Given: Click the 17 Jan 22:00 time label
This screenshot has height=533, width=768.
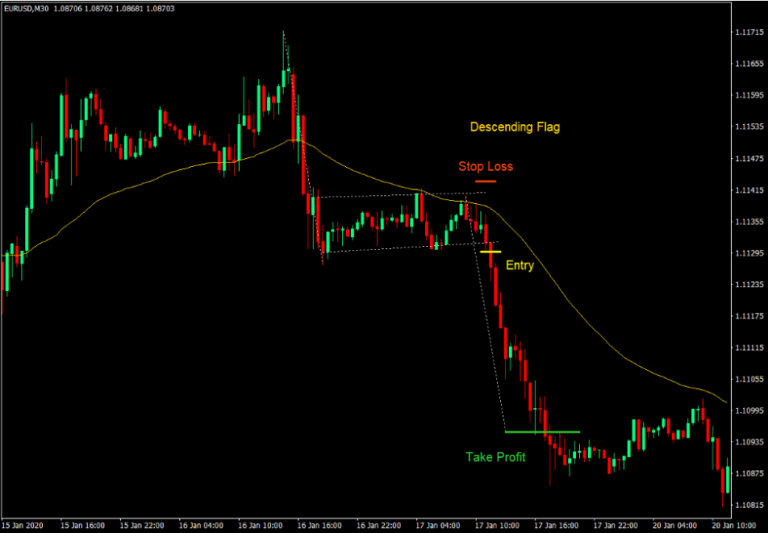Looking at the screenshot, I should (615, 524).
